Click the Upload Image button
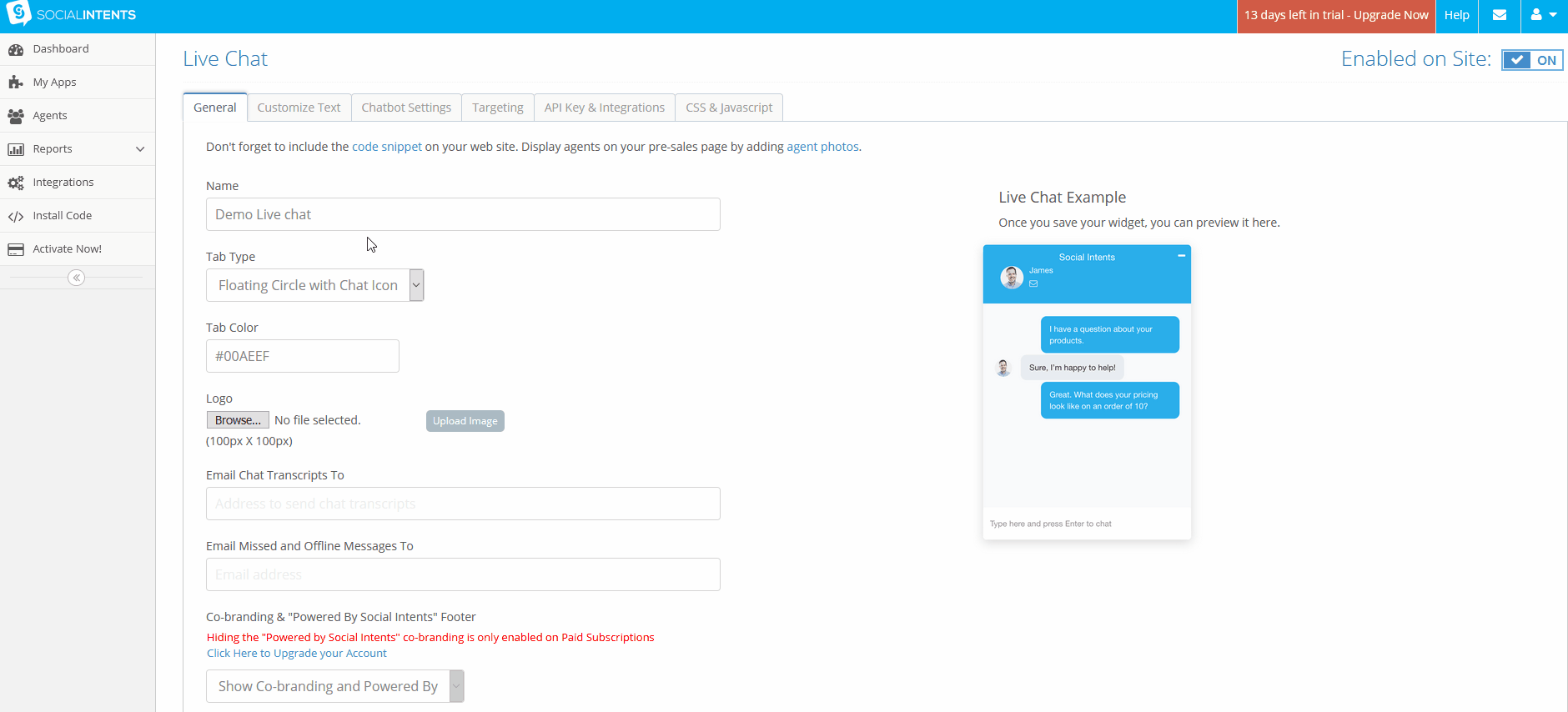 point(465,421)
